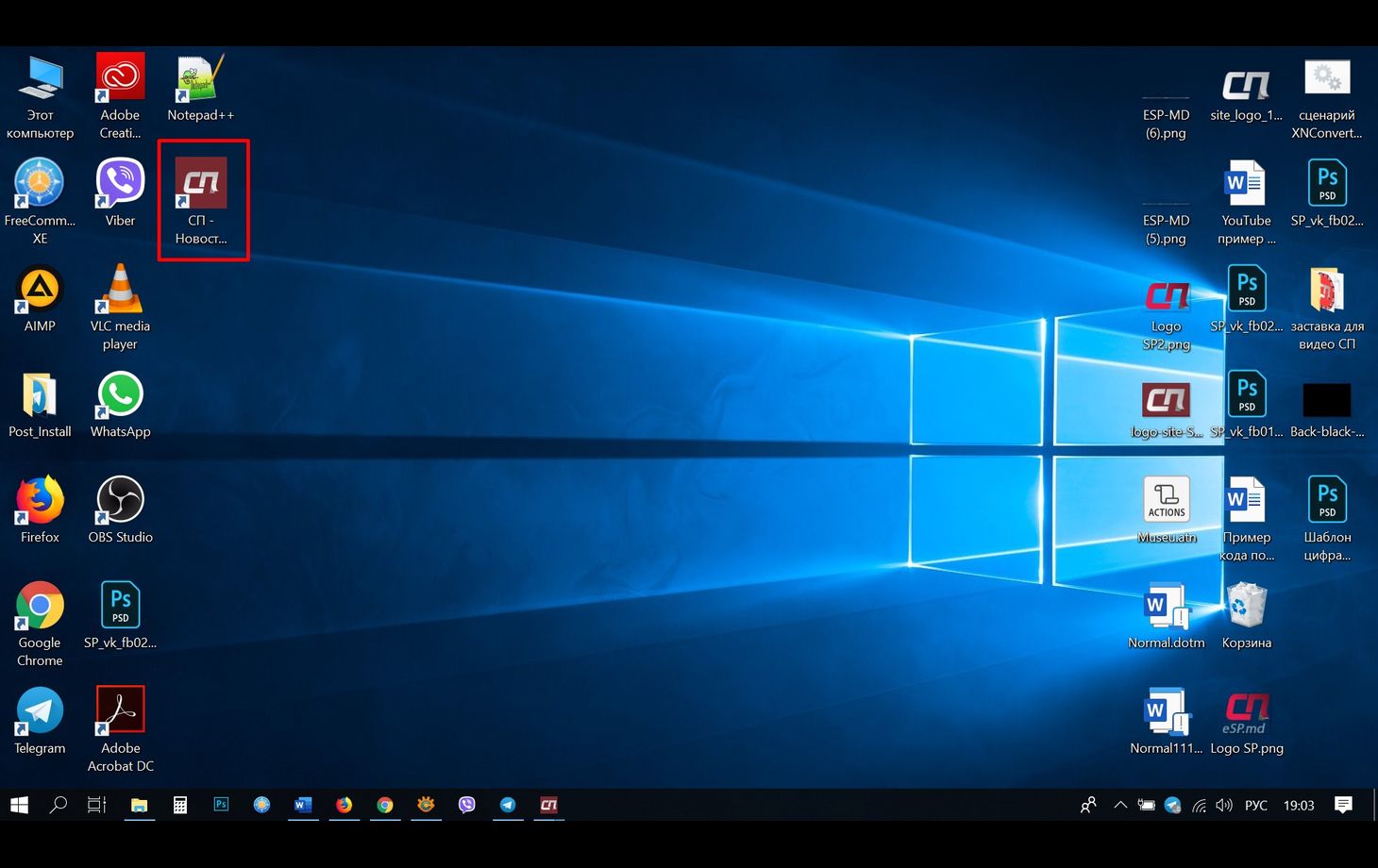Open Calculator from the taskbar
This screenshot has height=868, width=1378.
click(x=180, y=805)
